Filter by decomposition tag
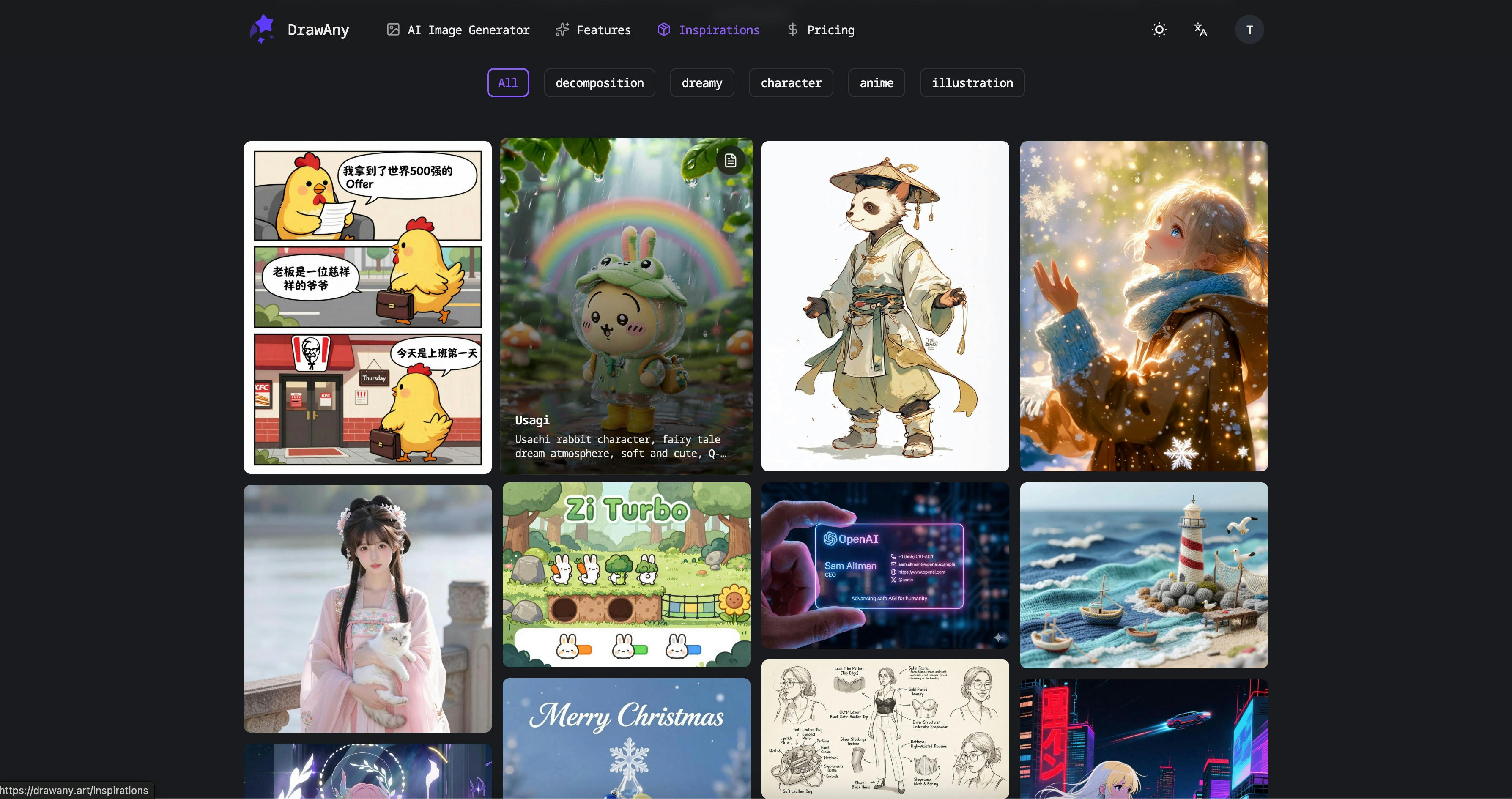Viewport: 1512px width, 799px height. 599,83
